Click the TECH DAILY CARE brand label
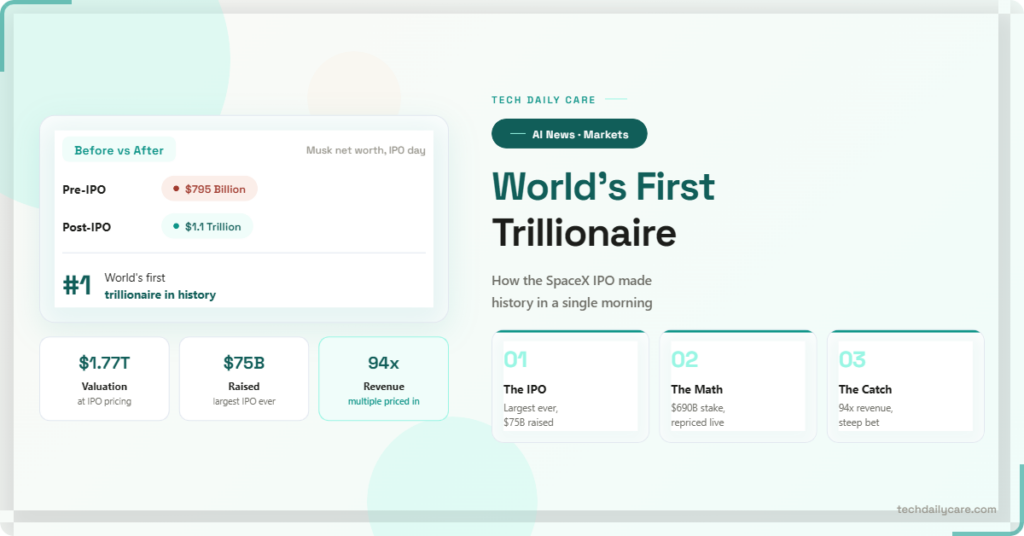Viewport: 1024px width, 536px height. tap(543, 100)
